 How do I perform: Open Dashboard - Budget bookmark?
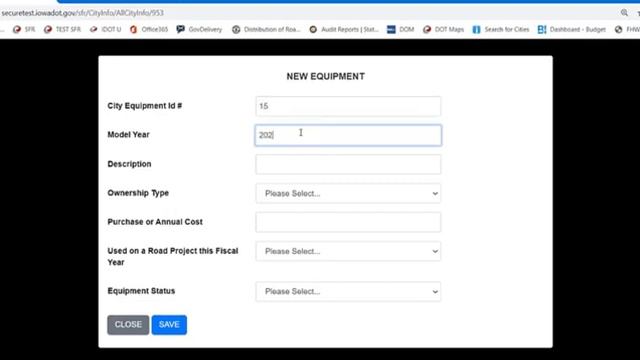[572, 29]
